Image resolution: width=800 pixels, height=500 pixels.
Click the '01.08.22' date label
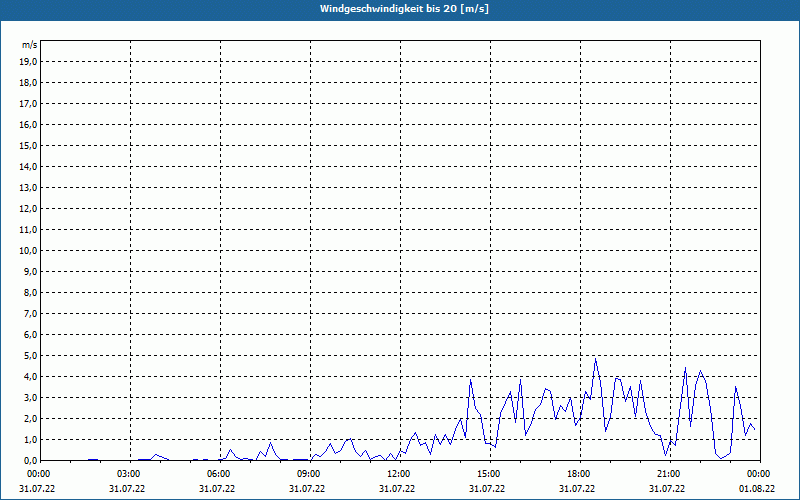[x=757, y=488]
